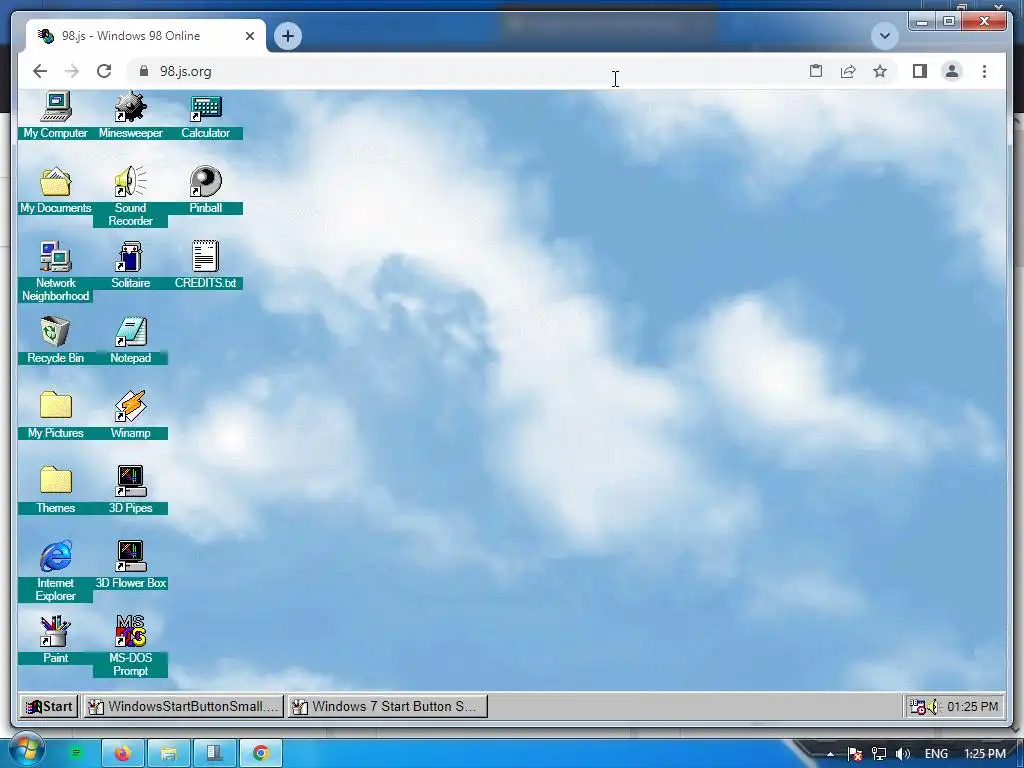Open a new browser tab
Image resolution: width=1024 pixels, height=768 pixels.
(x=288, y=36)
